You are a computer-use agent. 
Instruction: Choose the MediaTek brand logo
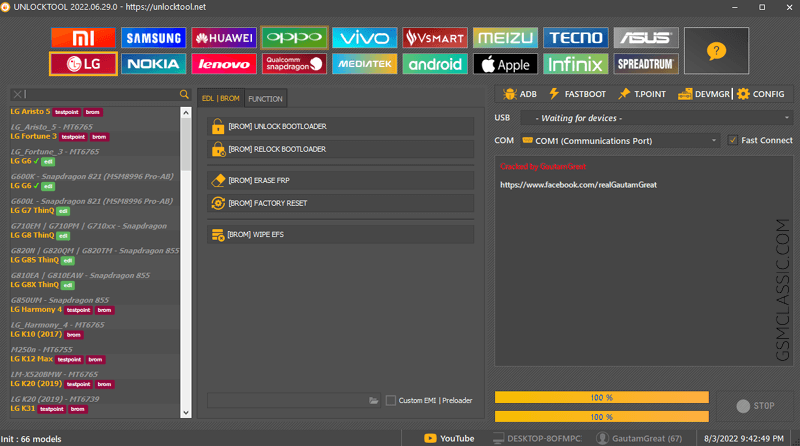coord(364,64)
